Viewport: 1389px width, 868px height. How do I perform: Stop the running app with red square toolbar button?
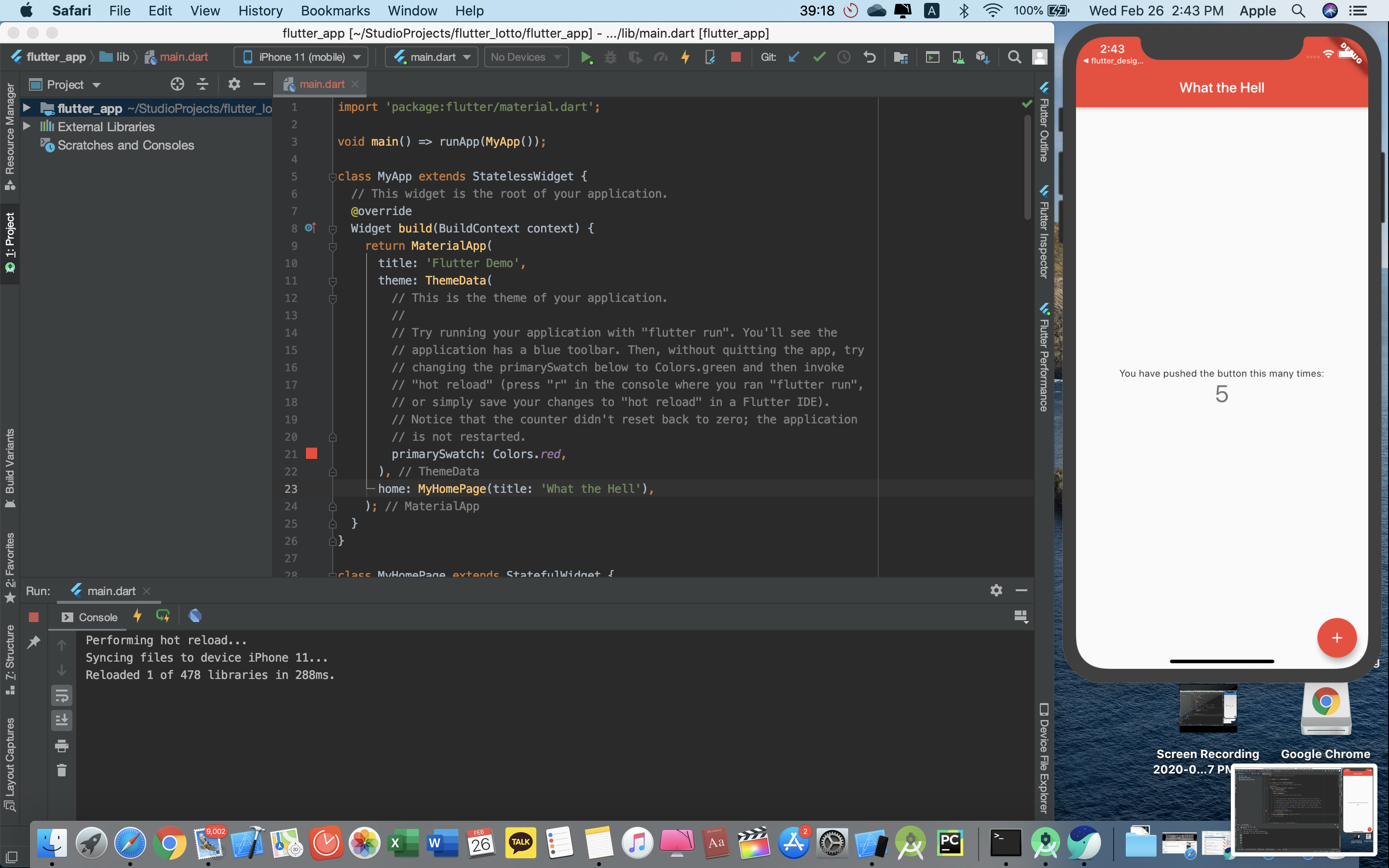[x=735, y=57]
